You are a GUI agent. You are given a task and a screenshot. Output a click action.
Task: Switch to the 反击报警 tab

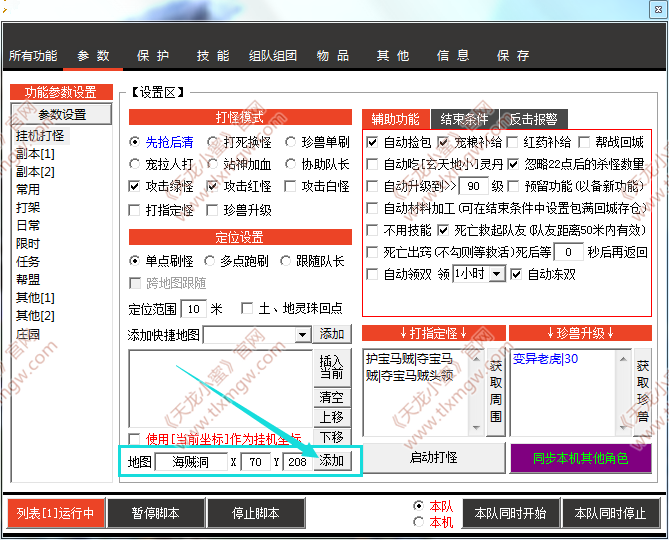tap(533, 119)
